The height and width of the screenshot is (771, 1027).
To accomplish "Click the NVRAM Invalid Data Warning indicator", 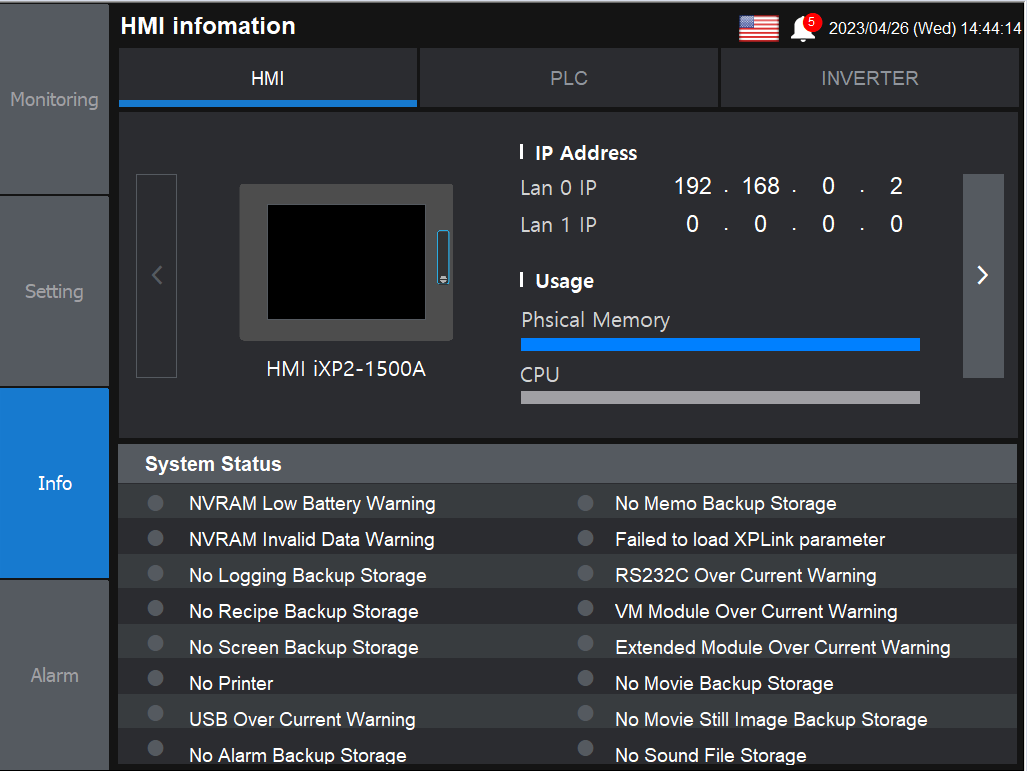I will click(155, 538).
